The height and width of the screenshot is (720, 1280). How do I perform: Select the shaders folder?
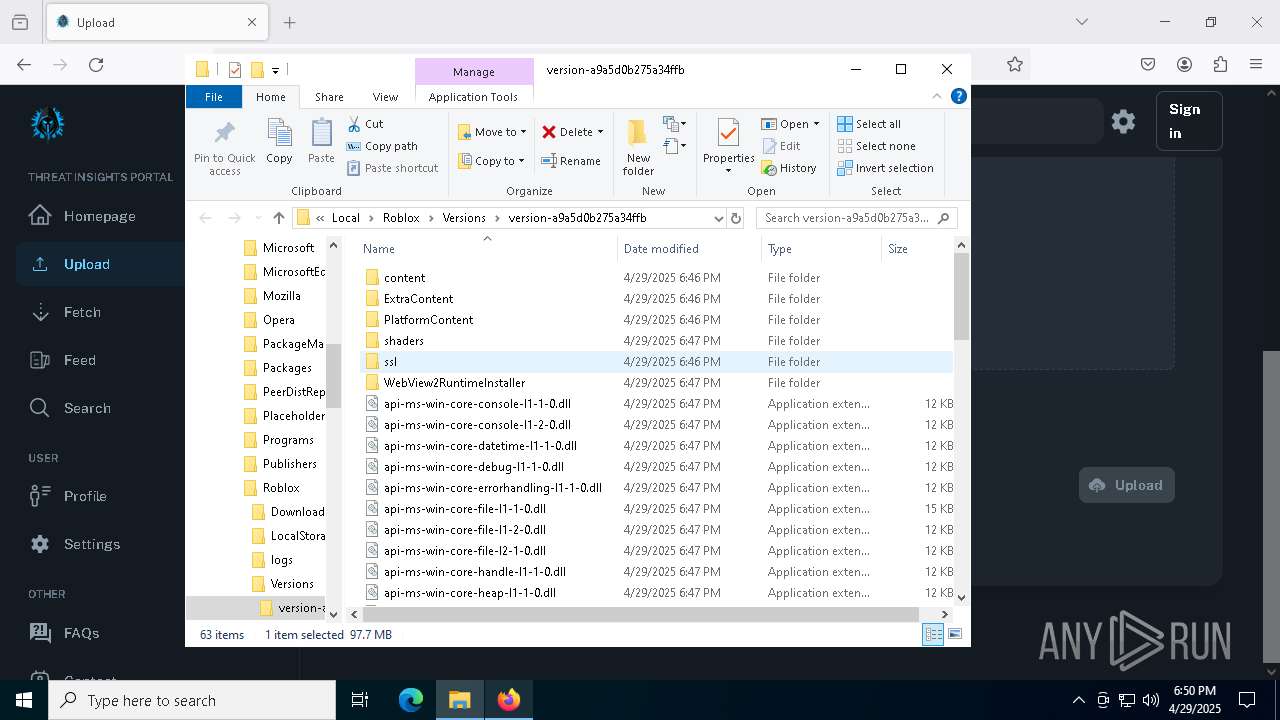coord(403,341)
